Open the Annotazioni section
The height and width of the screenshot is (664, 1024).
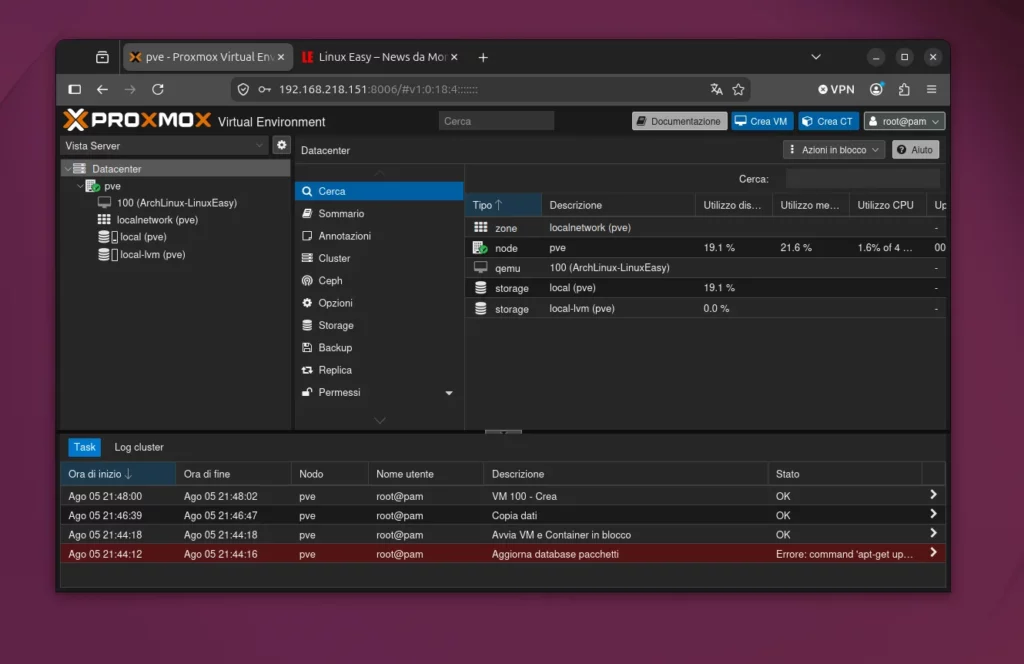[x=379, y=236]
